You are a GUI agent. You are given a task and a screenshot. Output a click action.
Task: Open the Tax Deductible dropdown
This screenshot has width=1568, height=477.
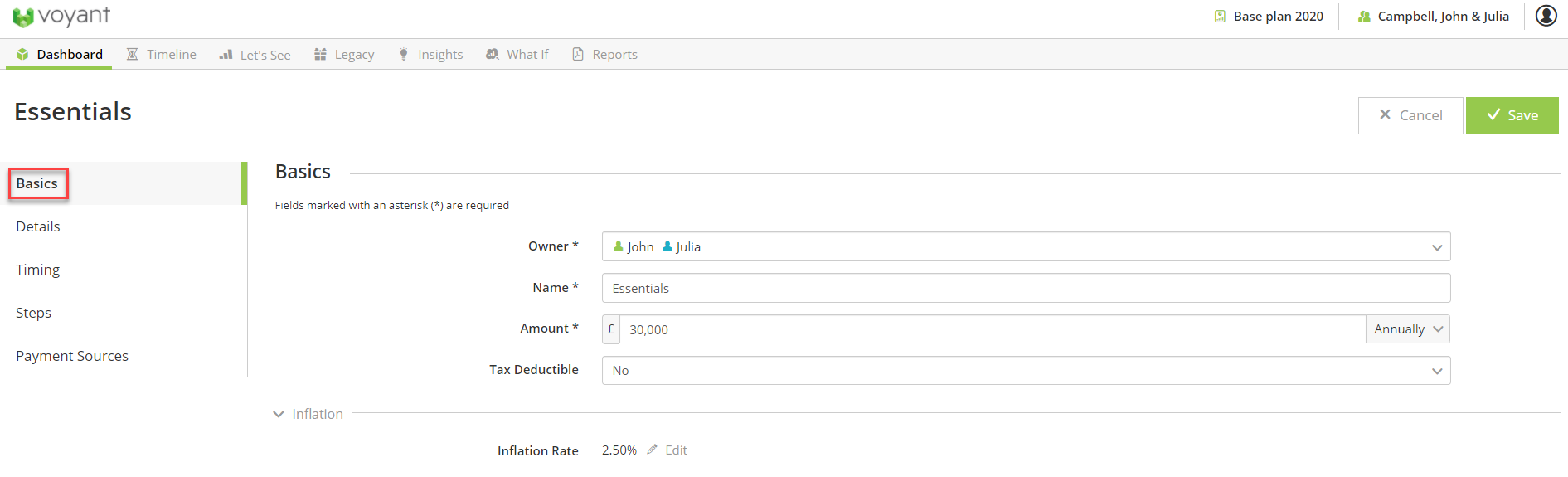(1026, 371)
